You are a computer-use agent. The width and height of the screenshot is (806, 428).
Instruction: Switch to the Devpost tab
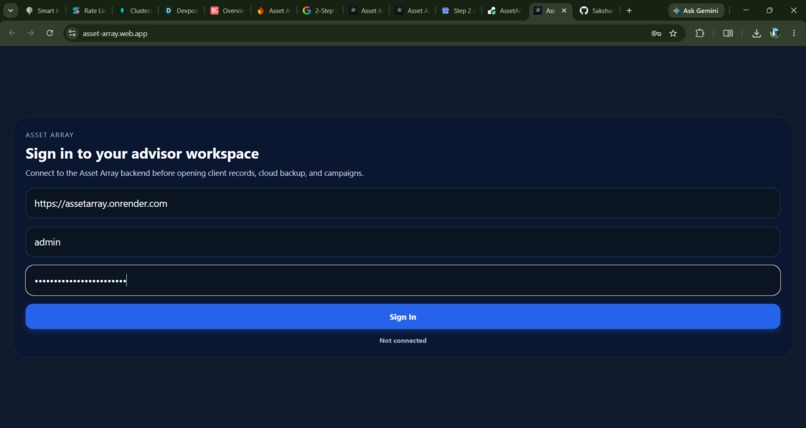[x=181, y=10]
